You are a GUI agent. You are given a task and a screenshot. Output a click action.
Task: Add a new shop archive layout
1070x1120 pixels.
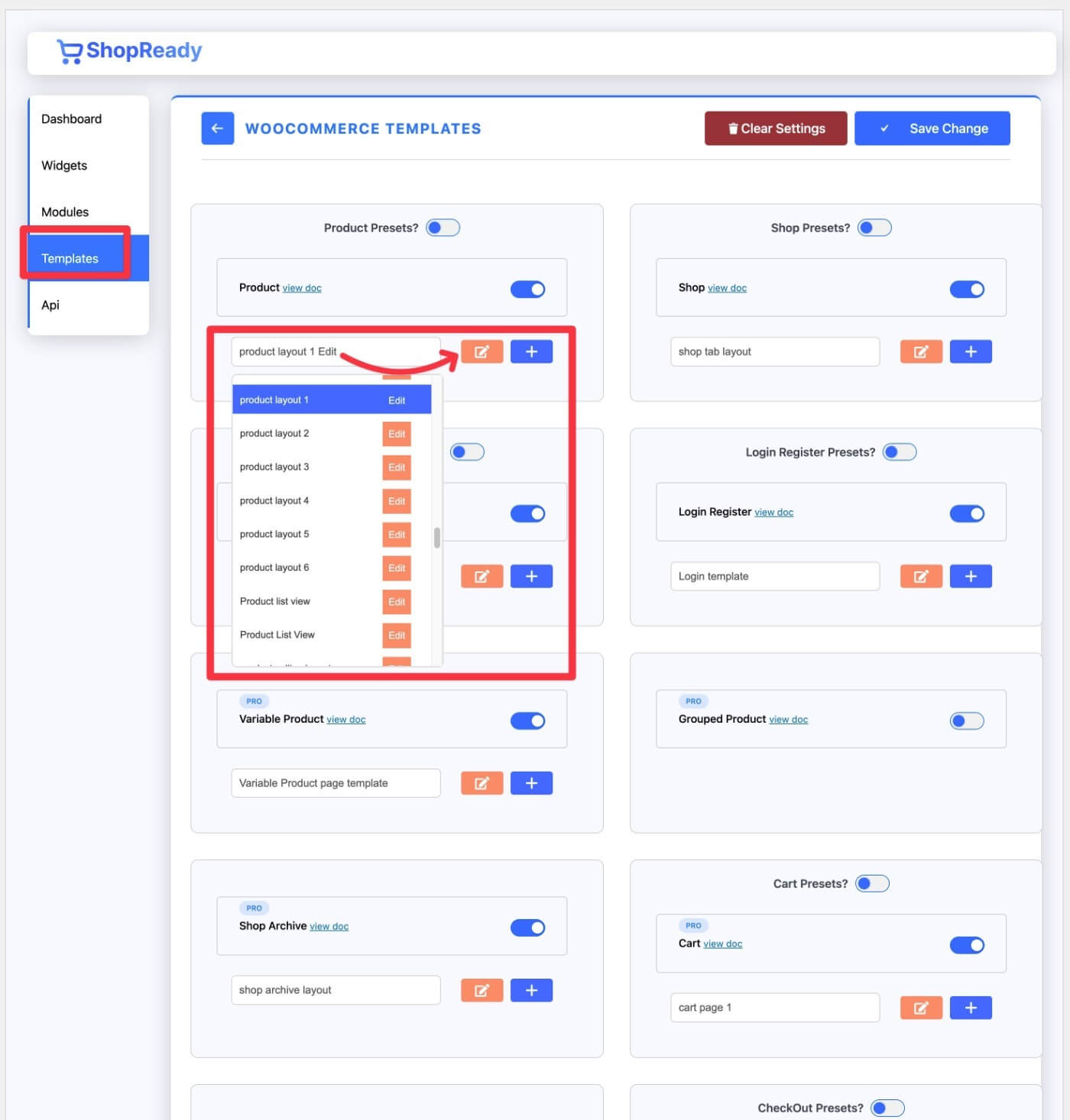click(x=531, y=990)
